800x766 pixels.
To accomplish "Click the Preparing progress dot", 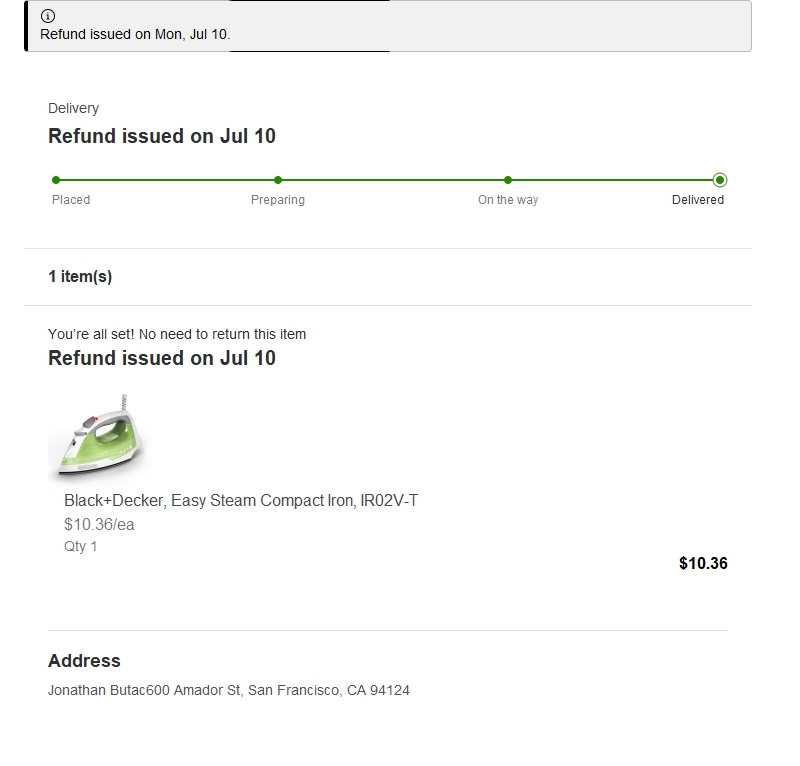I will tap(278, 180).
